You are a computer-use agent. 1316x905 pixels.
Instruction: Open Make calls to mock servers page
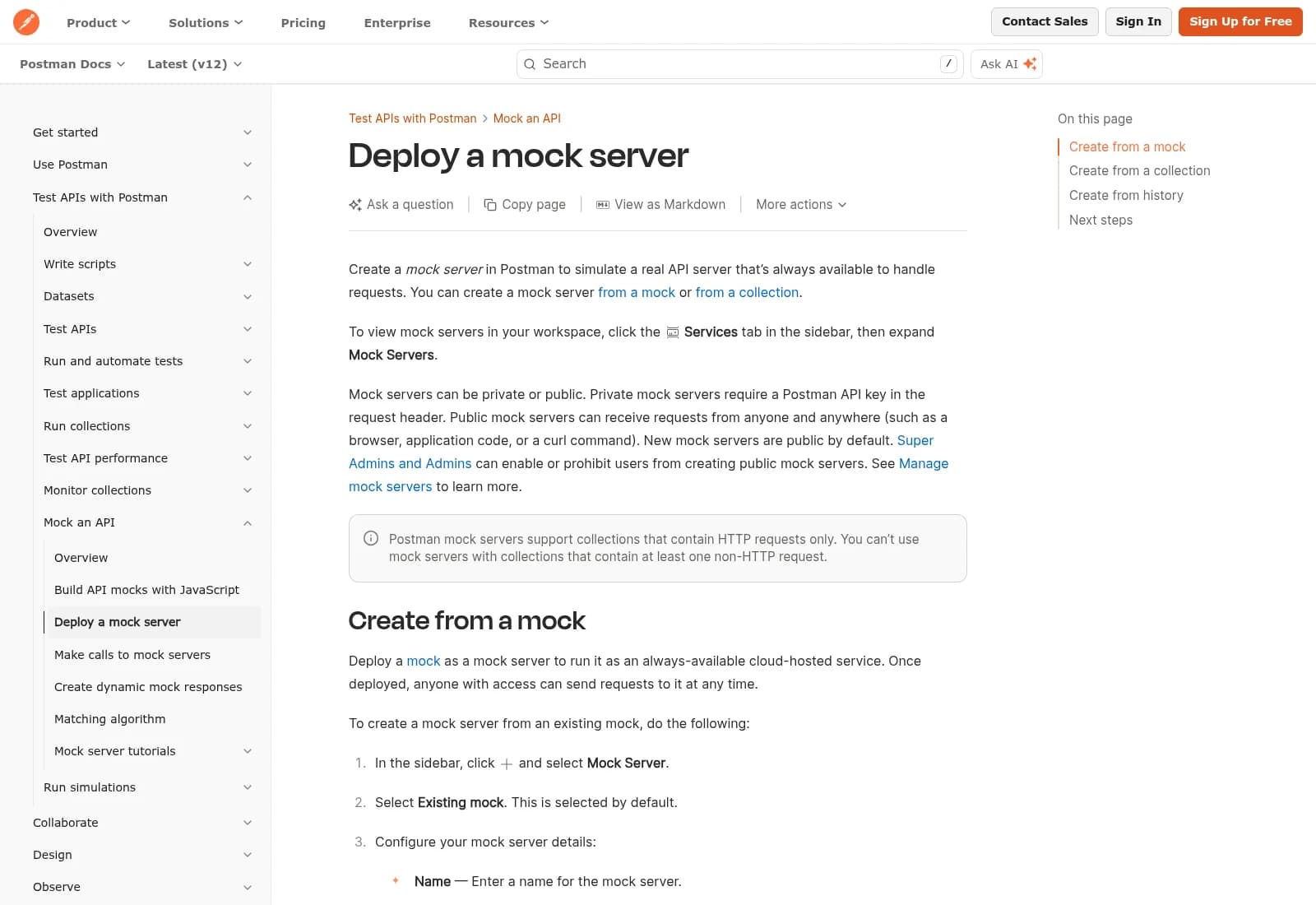click(x=132, y=655)
